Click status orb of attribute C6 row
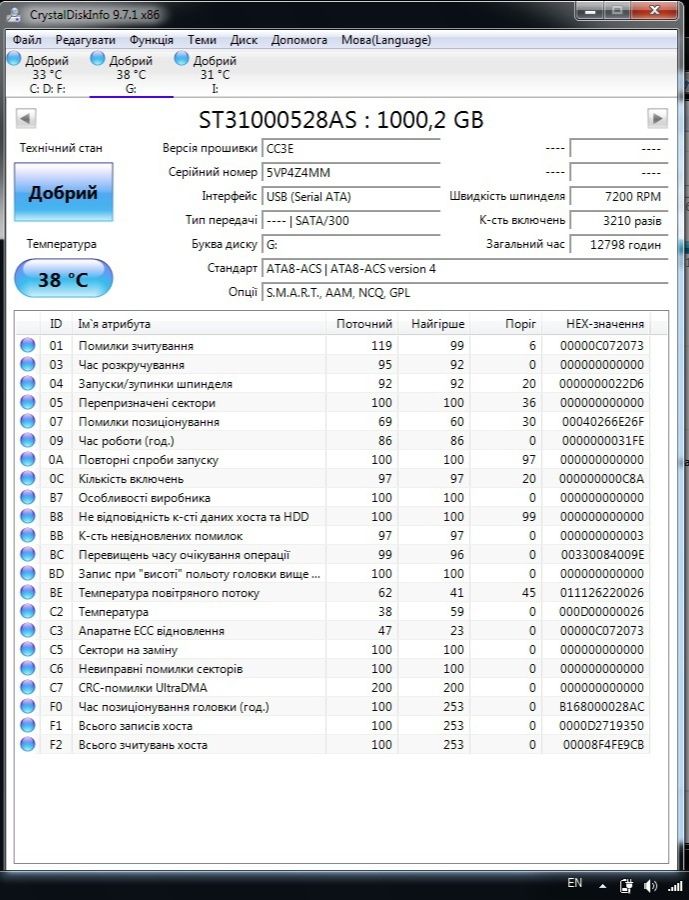The width and height of the screenshot is (689, 900). (x=28, y=668)
